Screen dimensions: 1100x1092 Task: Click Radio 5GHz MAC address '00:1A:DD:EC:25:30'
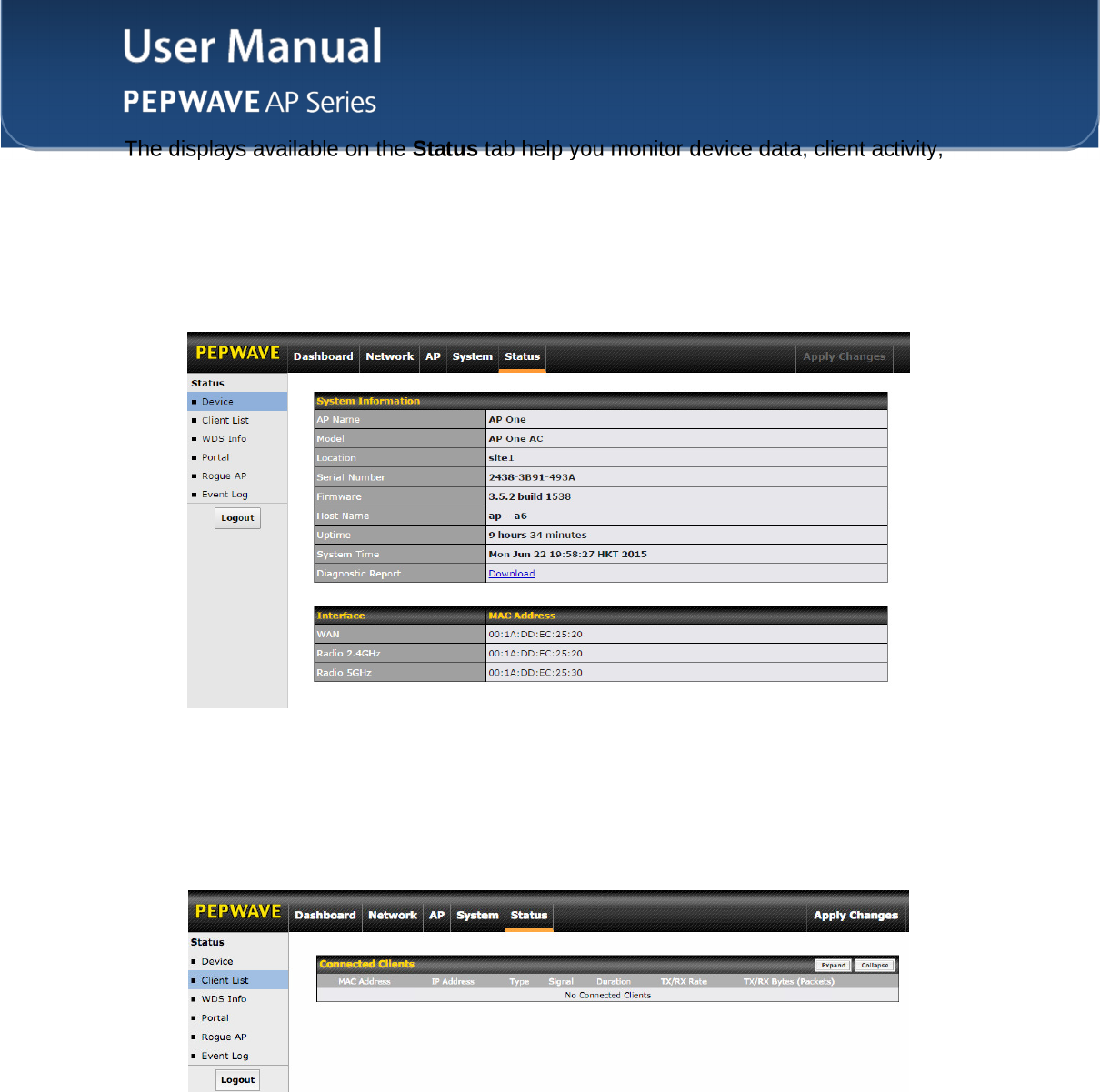[535, 673]
